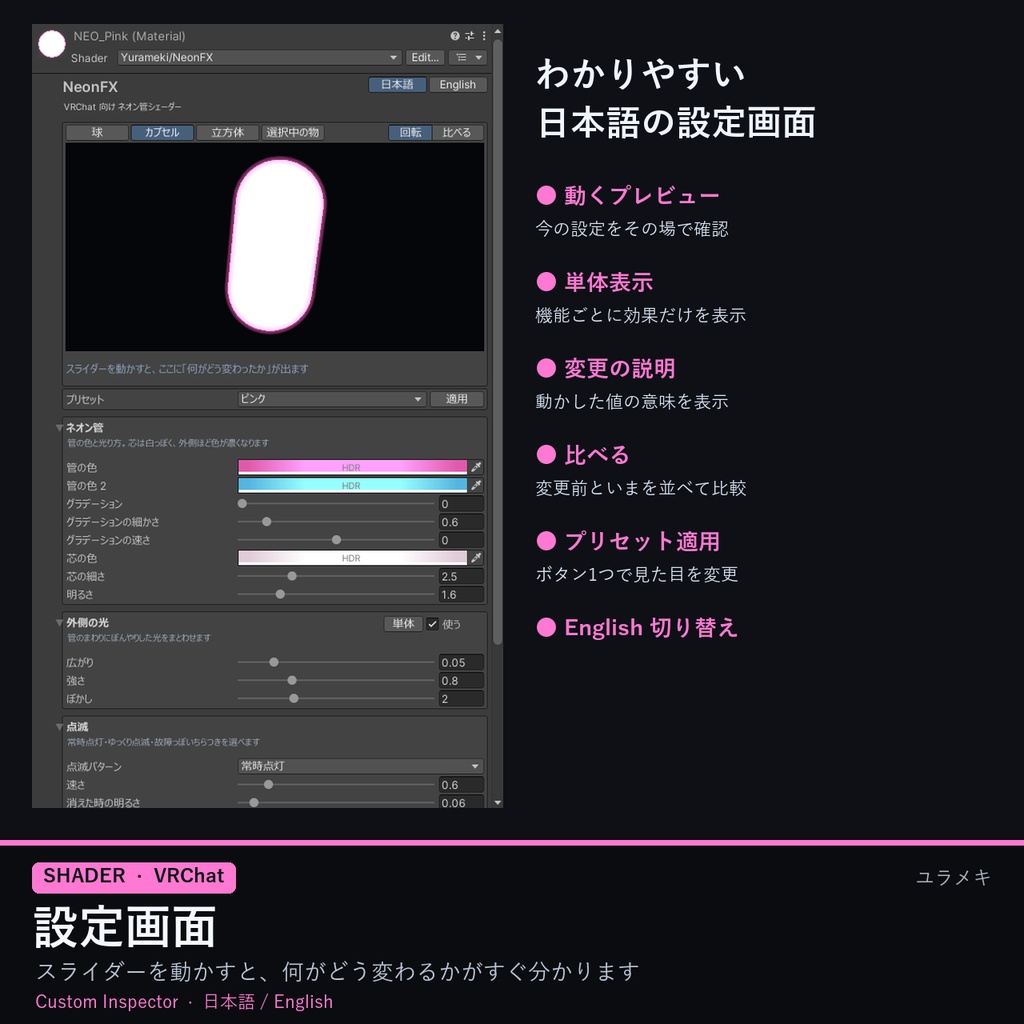Screen dimensions: 1024x1024
Task: Open the material help icon
Action: tap(455, 36)
